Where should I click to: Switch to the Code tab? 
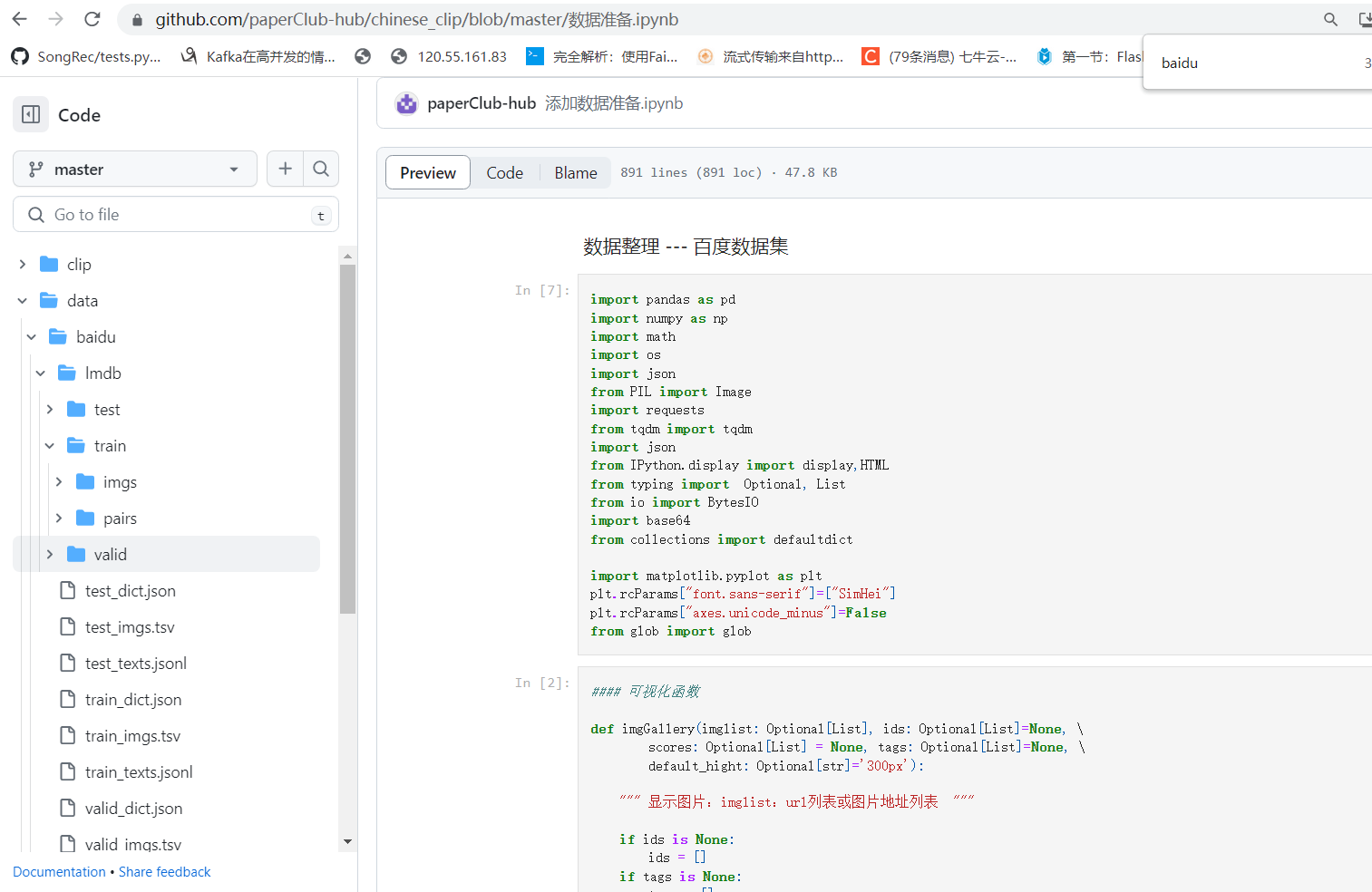(x=504, y=172)
